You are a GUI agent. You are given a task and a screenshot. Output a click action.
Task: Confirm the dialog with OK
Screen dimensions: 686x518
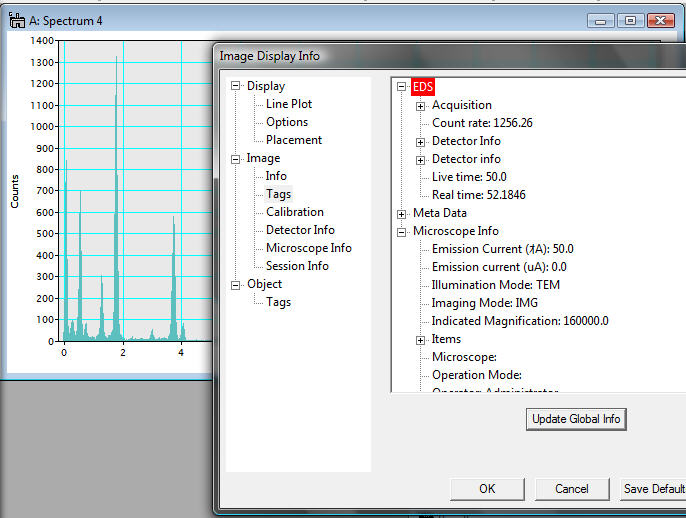pyautogui.click(x=487, y=489)
